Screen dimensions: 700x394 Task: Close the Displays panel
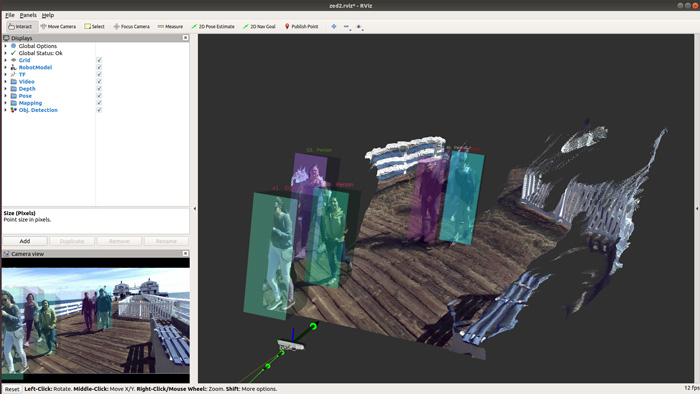[185, 38]
